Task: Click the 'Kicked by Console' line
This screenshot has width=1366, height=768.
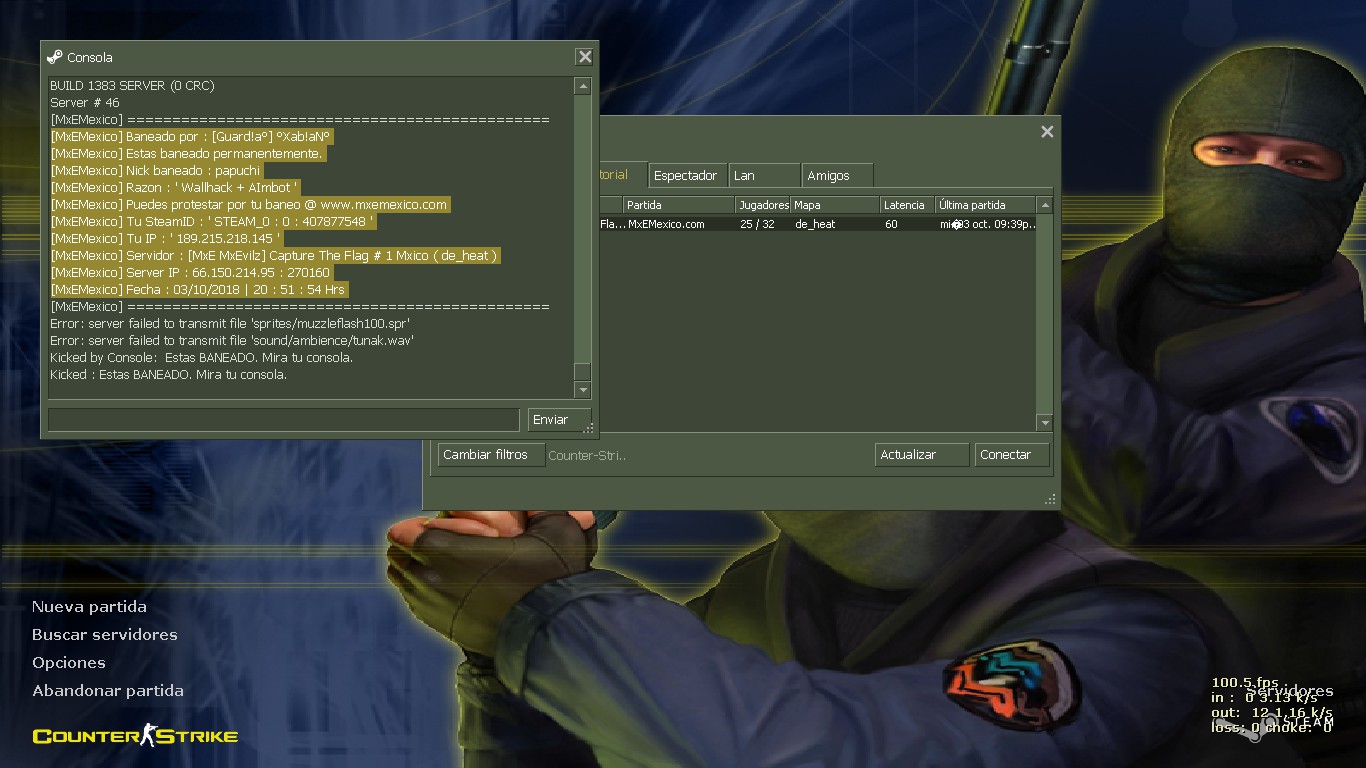Action: point(201,357)
